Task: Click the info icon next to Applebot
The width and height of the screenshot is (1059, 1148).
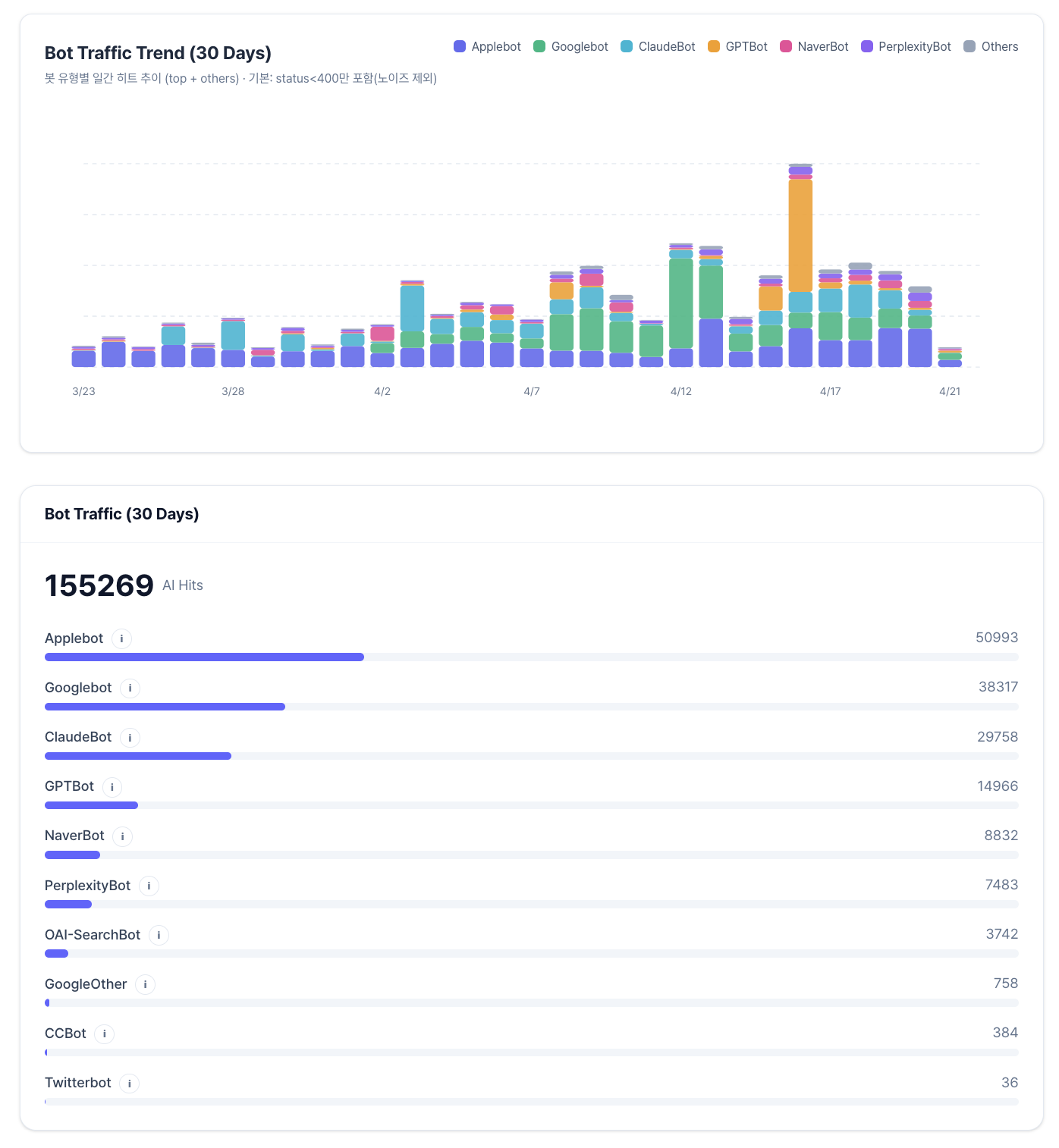Action: (x=121, y=638)
